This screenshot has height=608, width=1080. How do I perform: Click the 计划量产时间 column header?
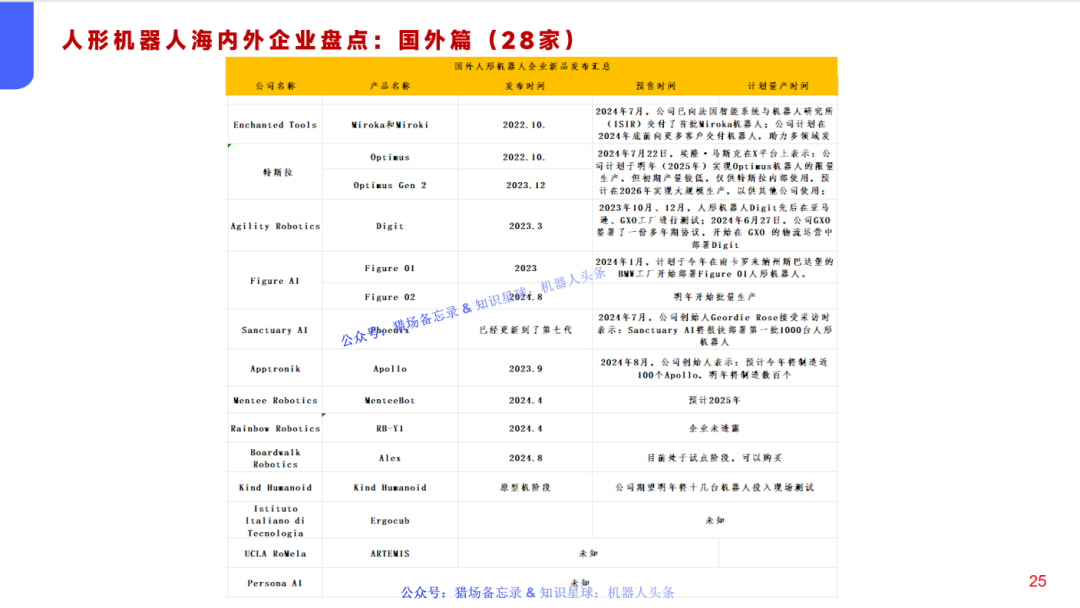tap(778, 86)
